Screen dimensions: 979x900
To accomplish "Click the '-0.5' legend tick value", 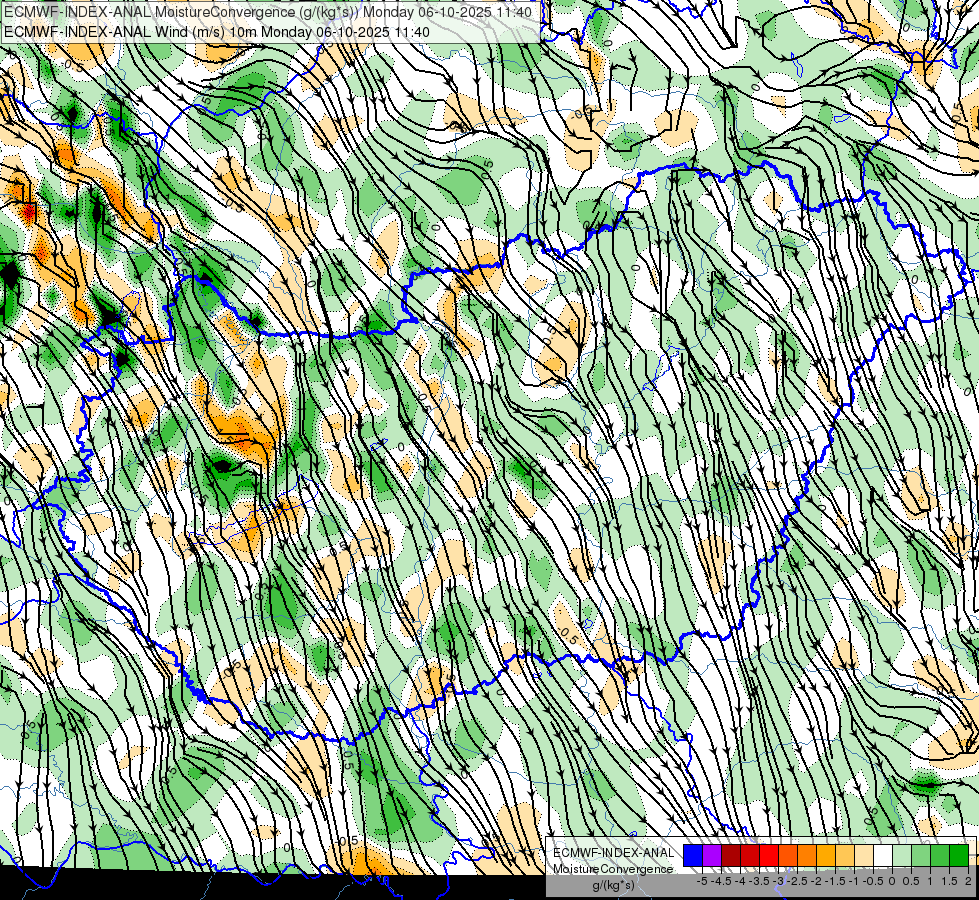I will [873, 881].
